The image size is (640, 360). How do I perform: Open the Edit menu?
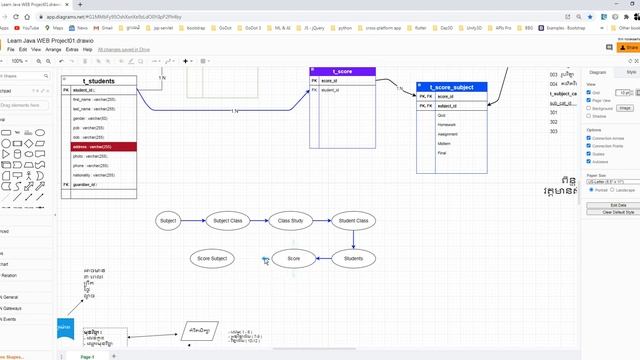23,49
